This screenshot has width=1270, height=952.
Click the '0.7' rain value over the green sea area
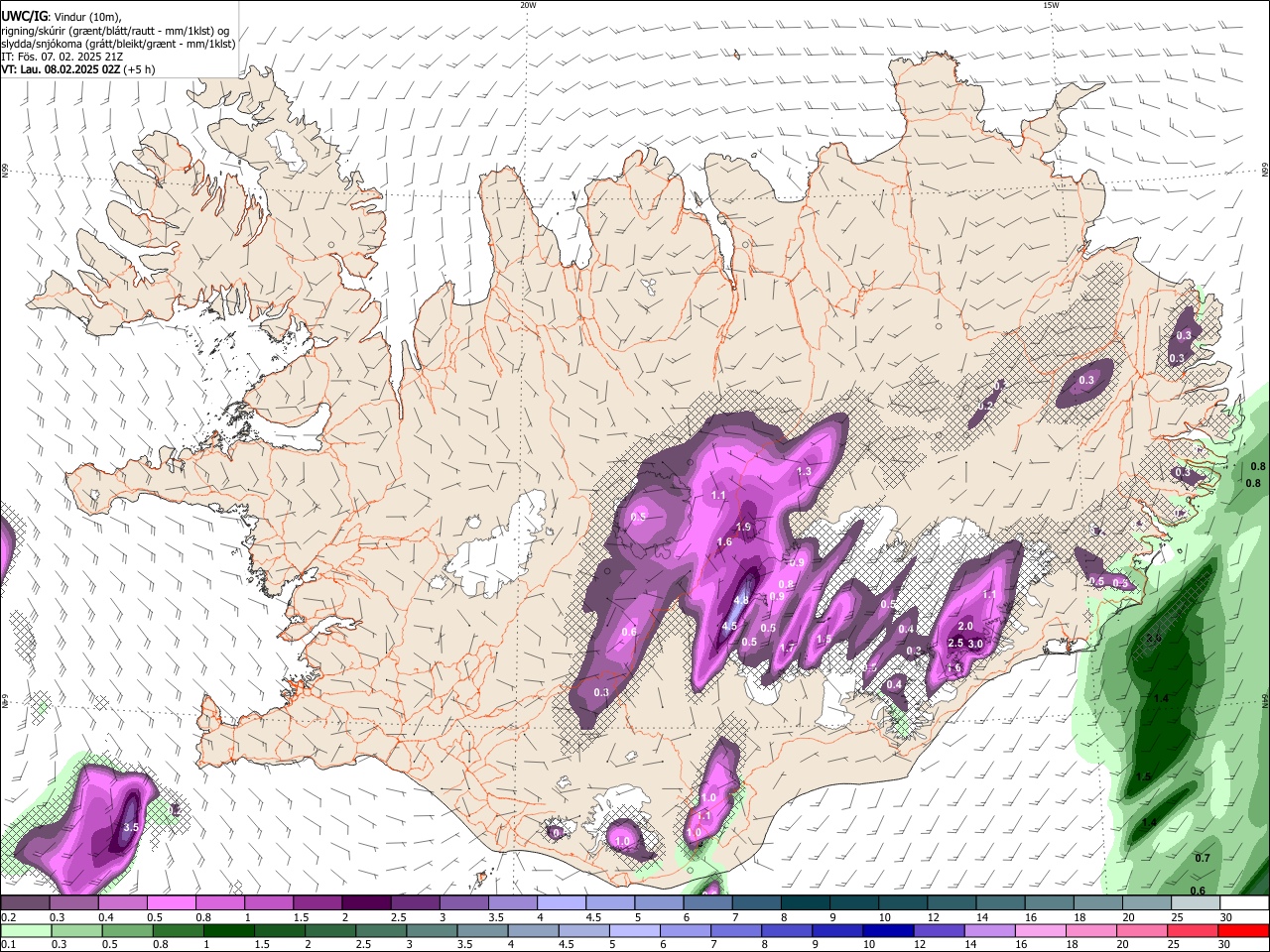[1203, 858]
